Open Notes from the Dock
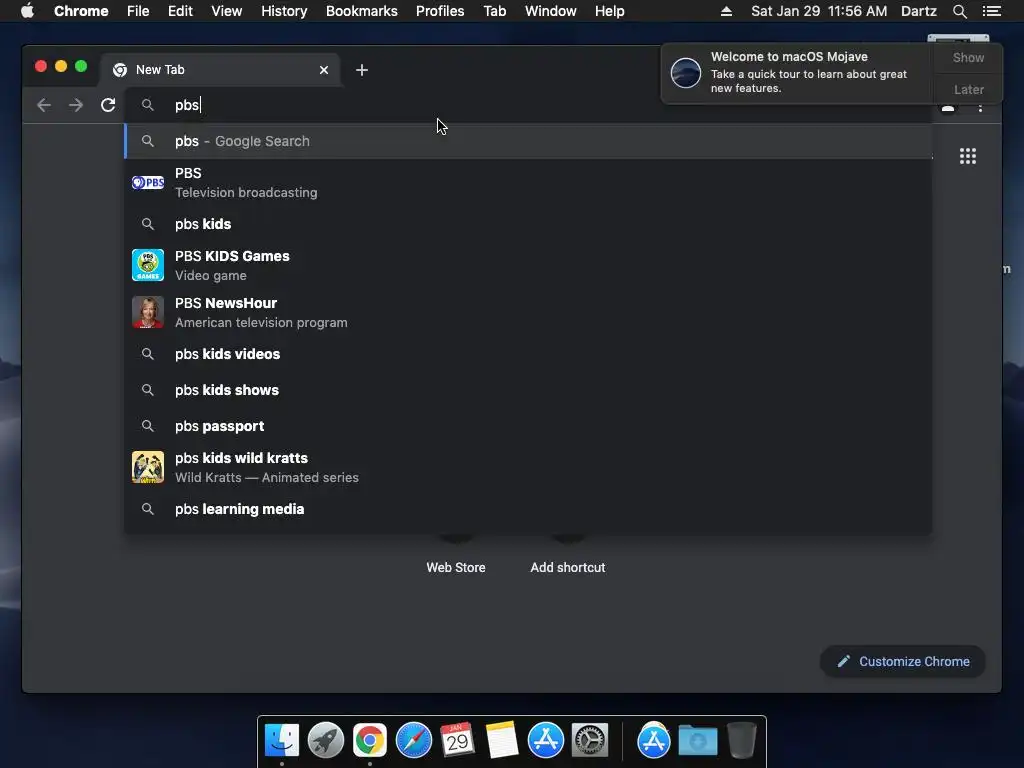Viewport: 1024px width, 768px height. 502,740
